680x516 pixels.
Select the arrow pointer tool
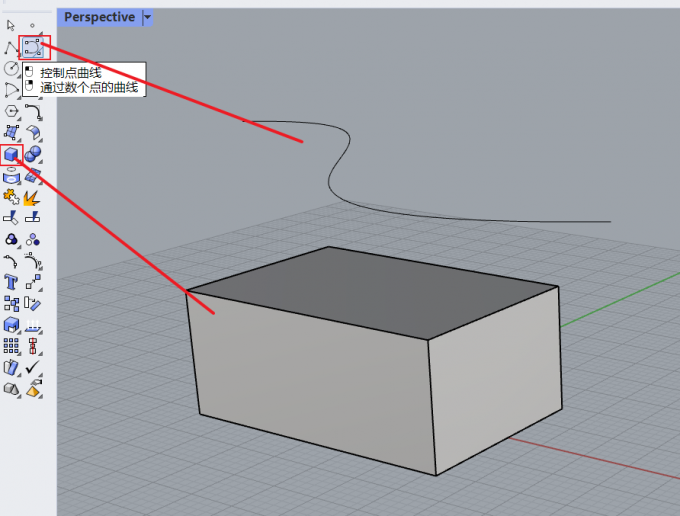coord(11,25)
